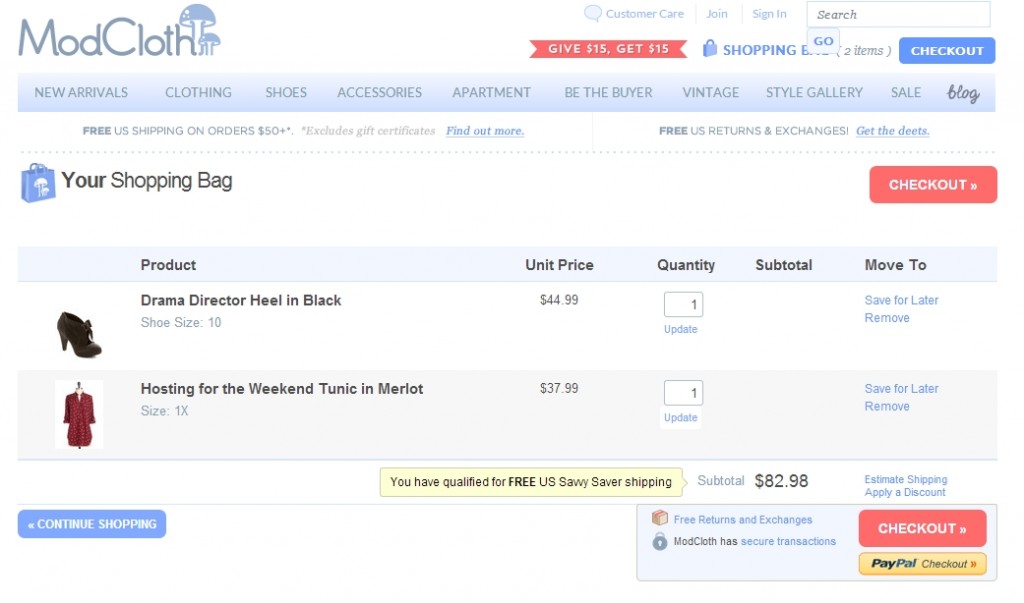View the Drama Director Heel product thumbnail
Image resolution: width=1024 pixels, height=603 pixels.
tap(79, 334)
